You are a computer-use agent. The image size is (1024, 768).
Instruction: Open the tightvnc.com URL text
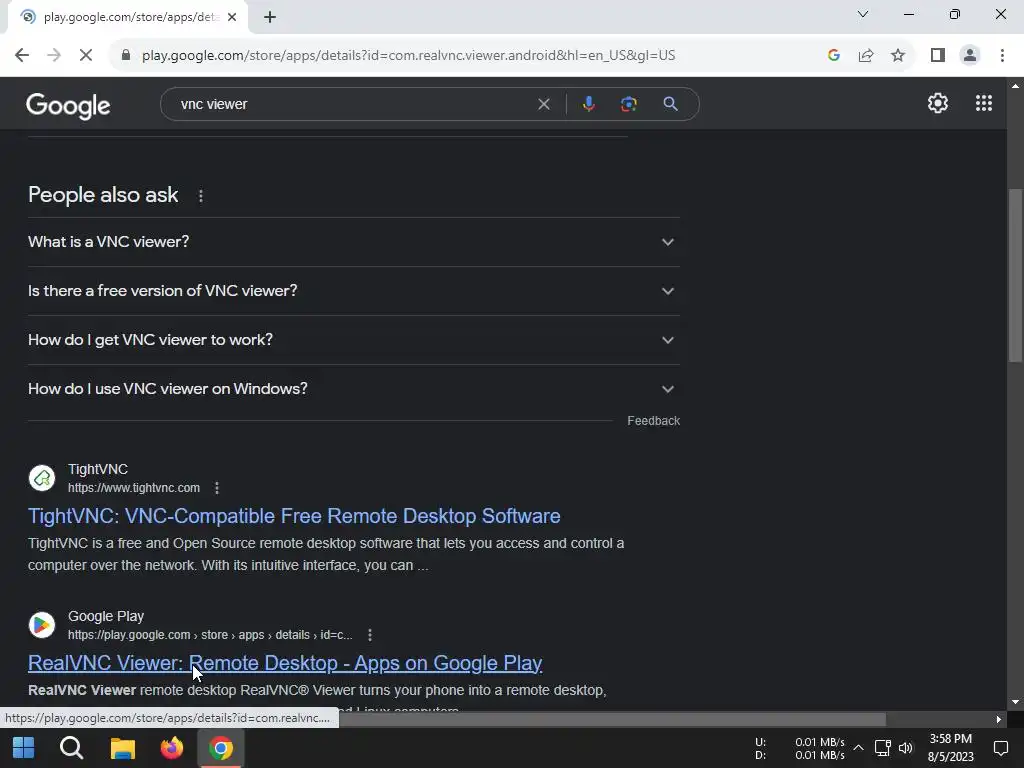pyautogui.click(x=134, y=488)
